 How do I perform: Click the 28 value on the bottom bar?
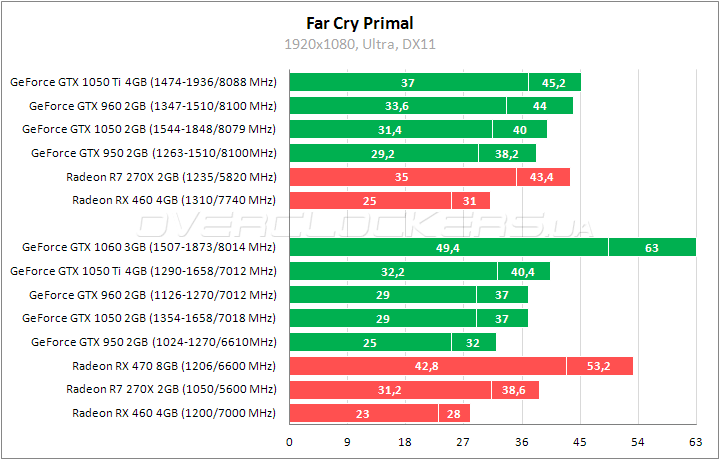[x=453, y=413]
